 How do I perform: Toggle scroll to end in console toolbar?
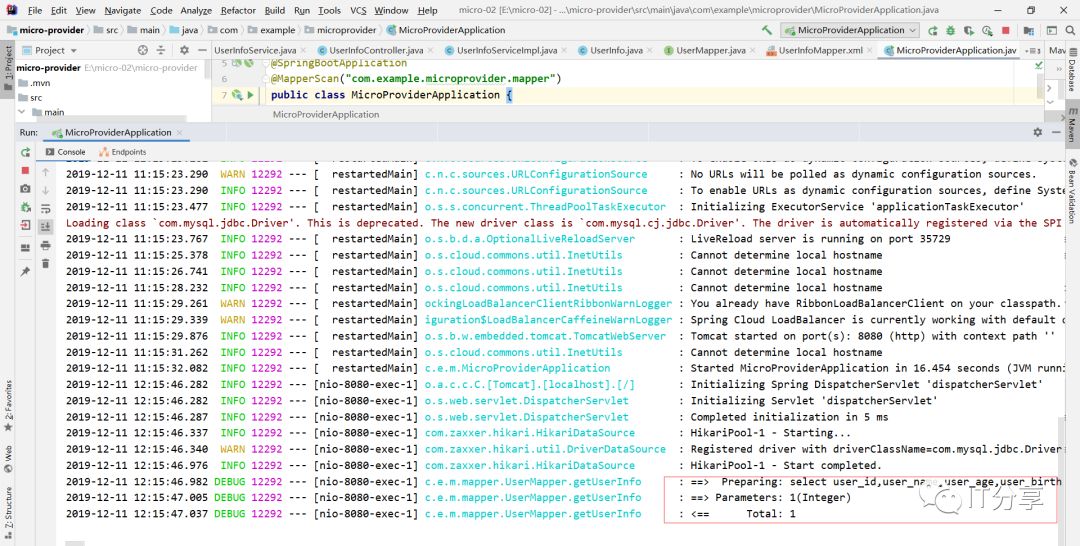45,227
